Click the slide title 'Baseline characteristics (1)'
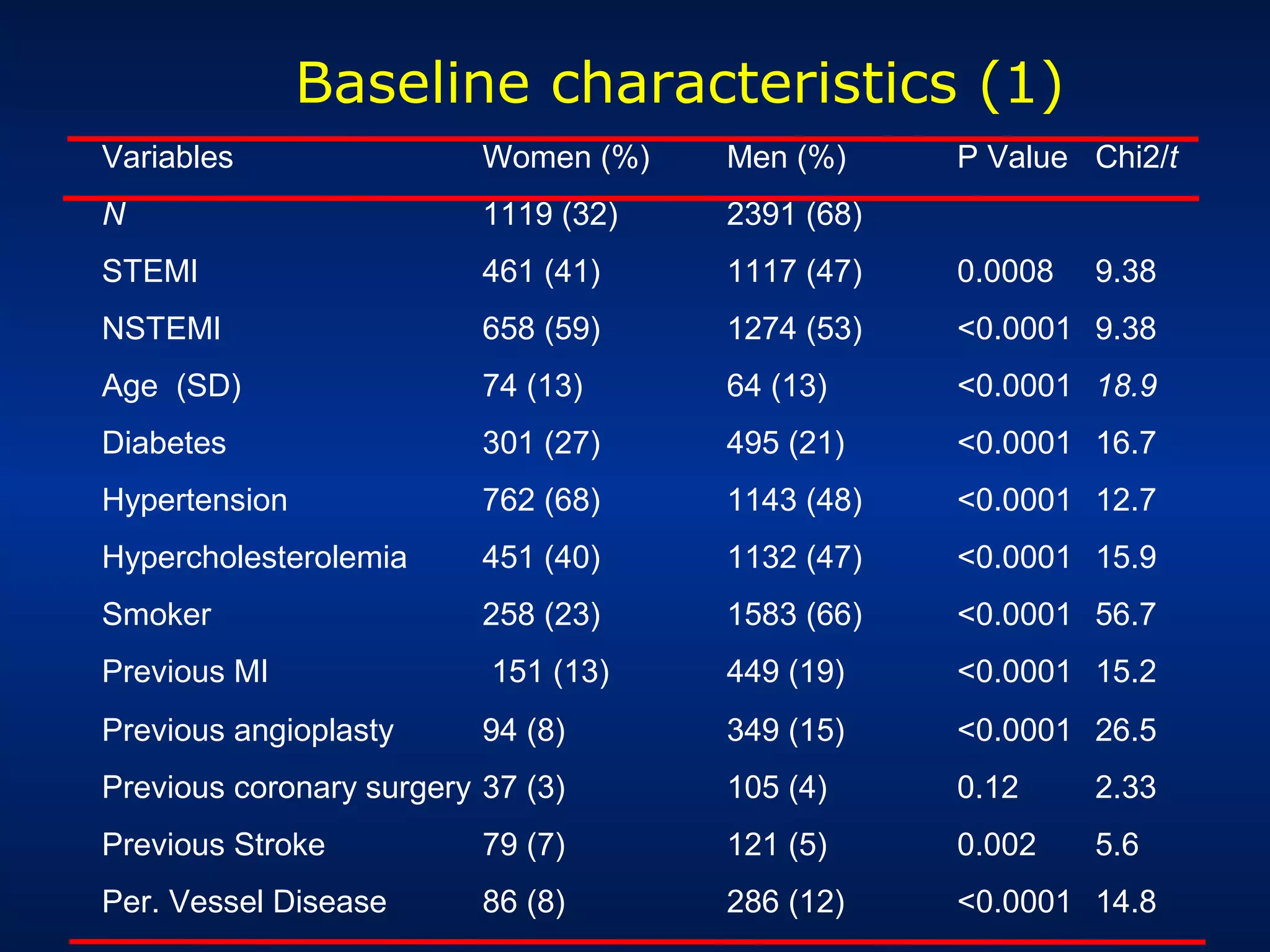Screen dimensions: 1270x952 click(679, 84)
